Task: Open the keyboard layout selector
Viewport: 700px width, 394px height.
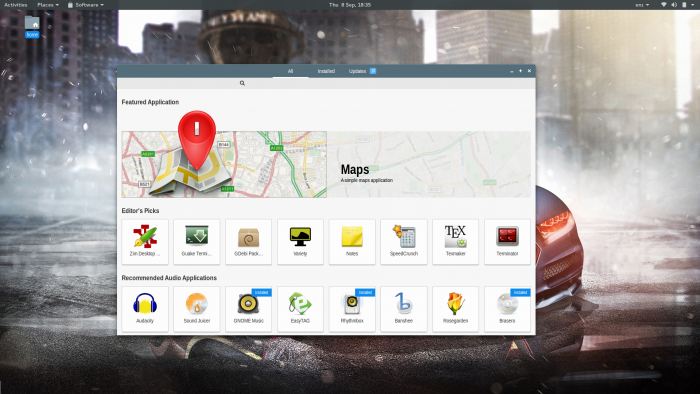Action: pyautogui.click(x=642, y=4)
